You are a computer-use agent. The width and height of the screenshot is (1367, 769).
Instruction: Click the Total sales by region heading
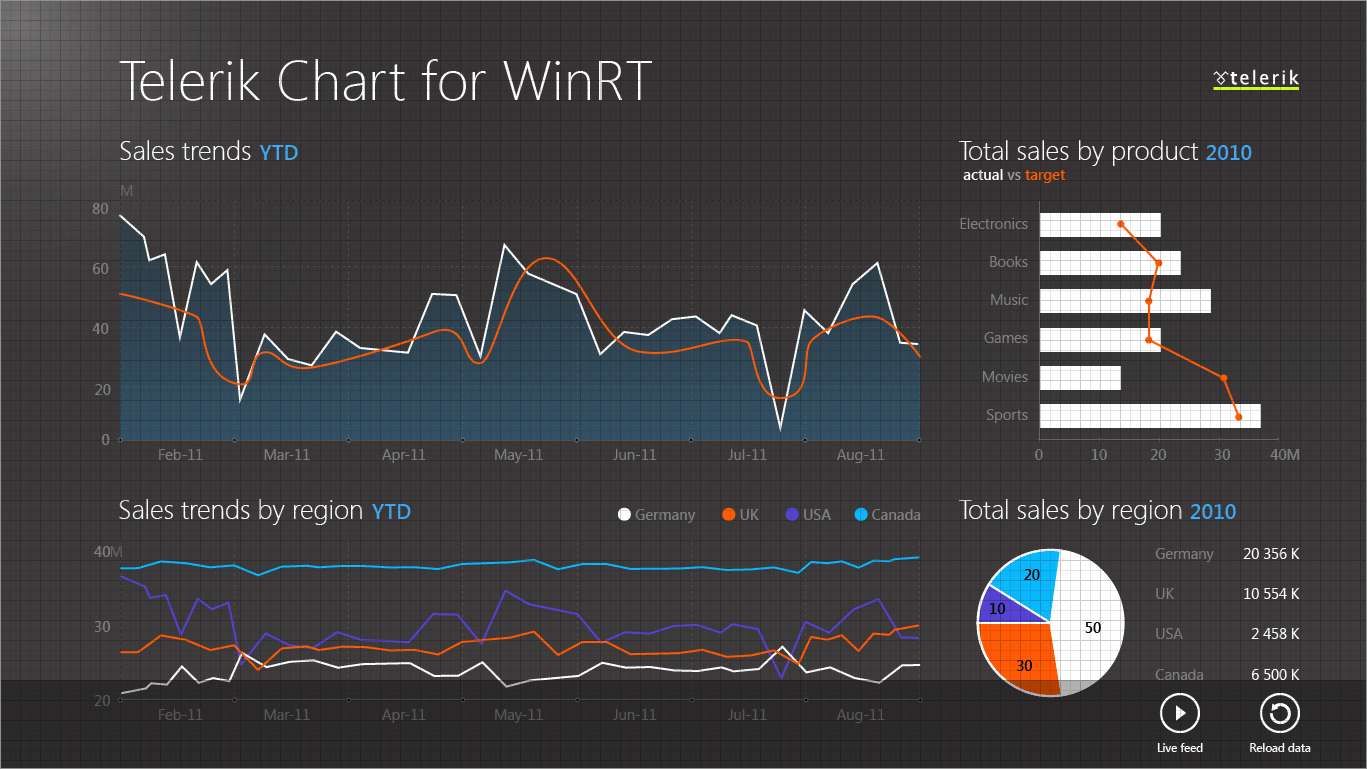[x=1098, y=511]
